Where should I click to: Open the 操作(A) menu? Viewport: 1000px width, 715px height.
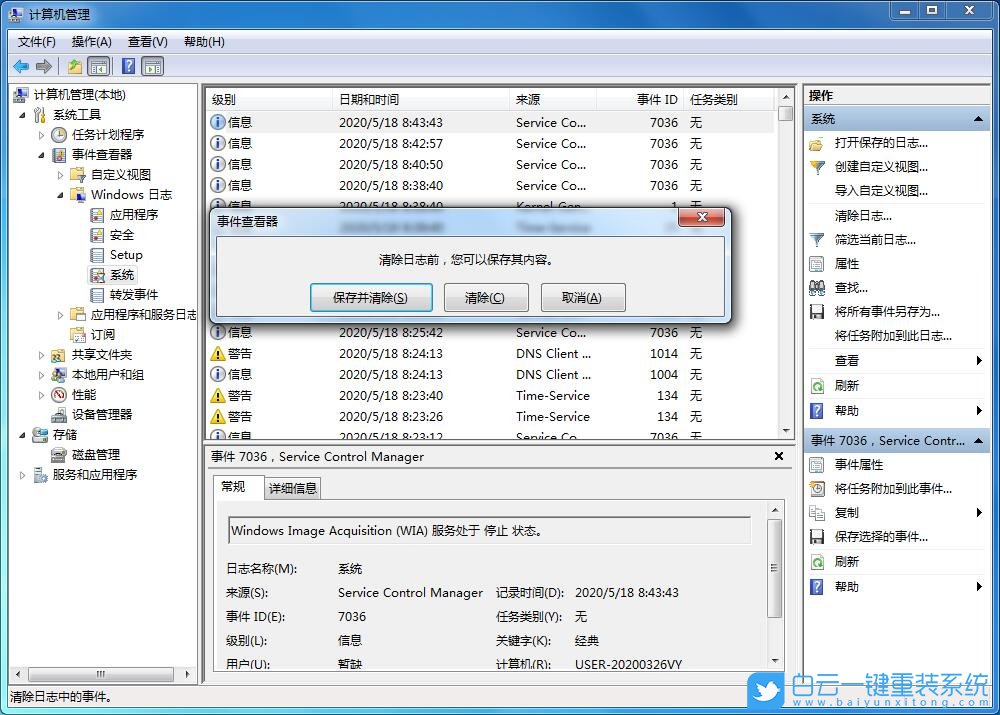tap(92, 42)
